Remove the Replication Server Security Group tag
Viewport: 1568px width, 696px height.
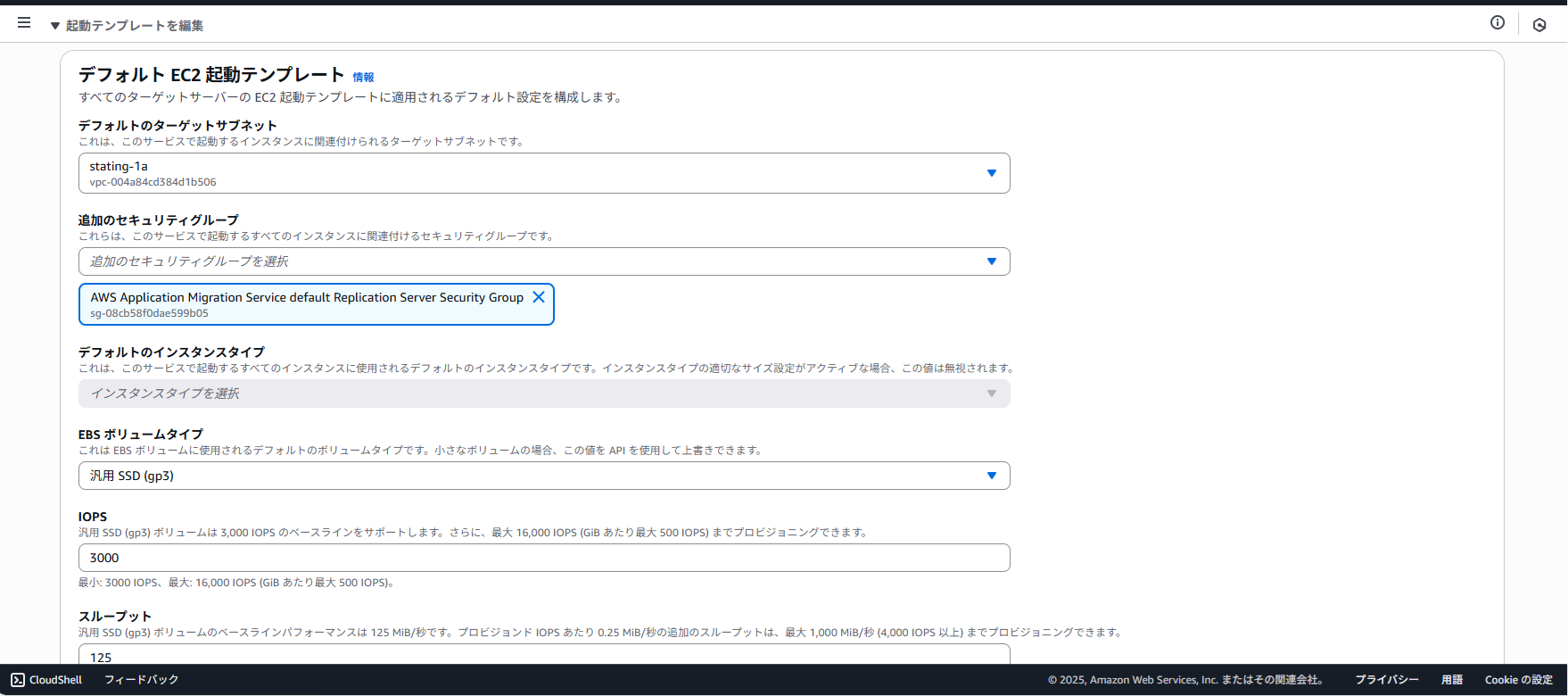(x=539, y=297)
